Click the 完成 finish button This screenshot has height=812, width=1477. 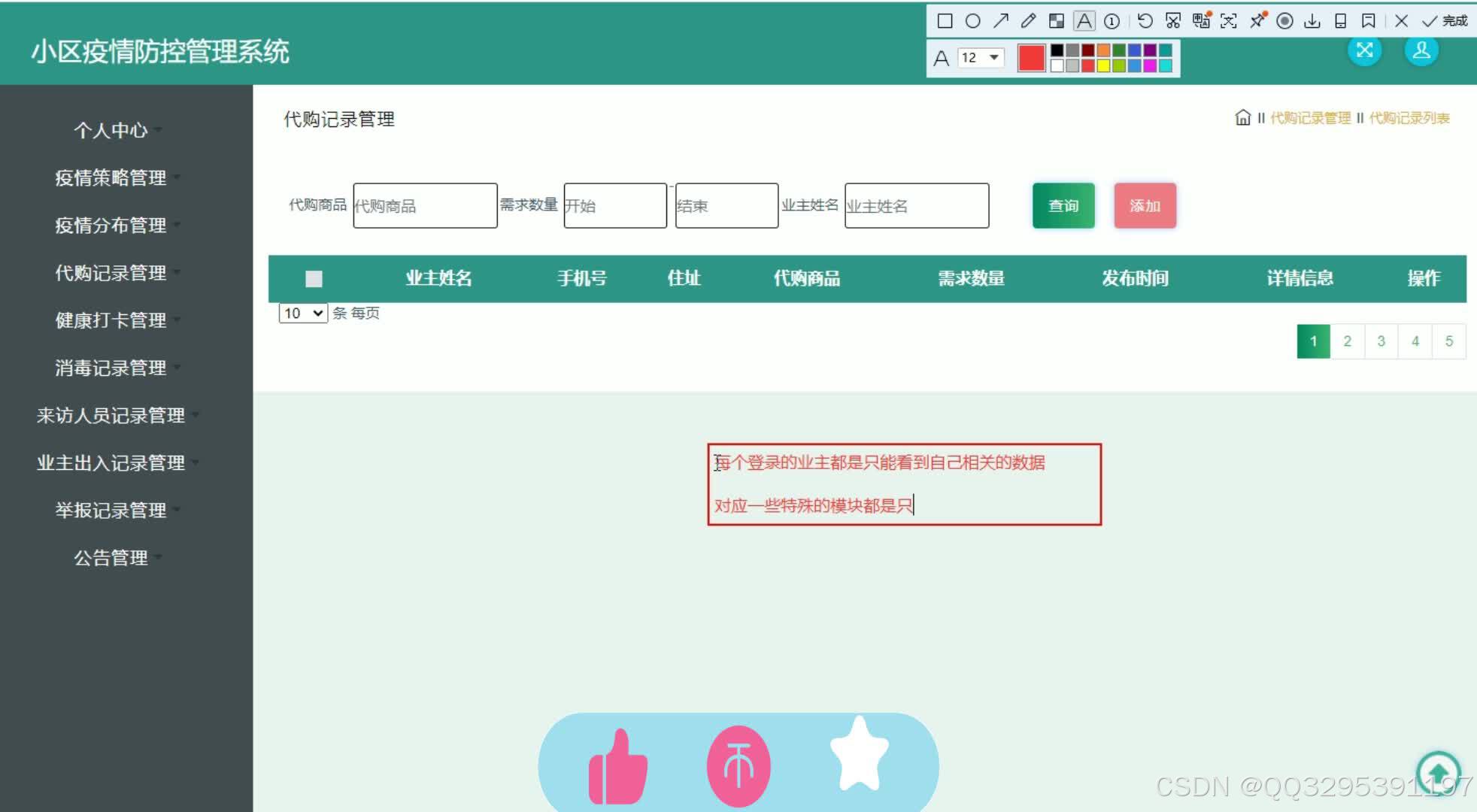click(x=1445, y=21)
